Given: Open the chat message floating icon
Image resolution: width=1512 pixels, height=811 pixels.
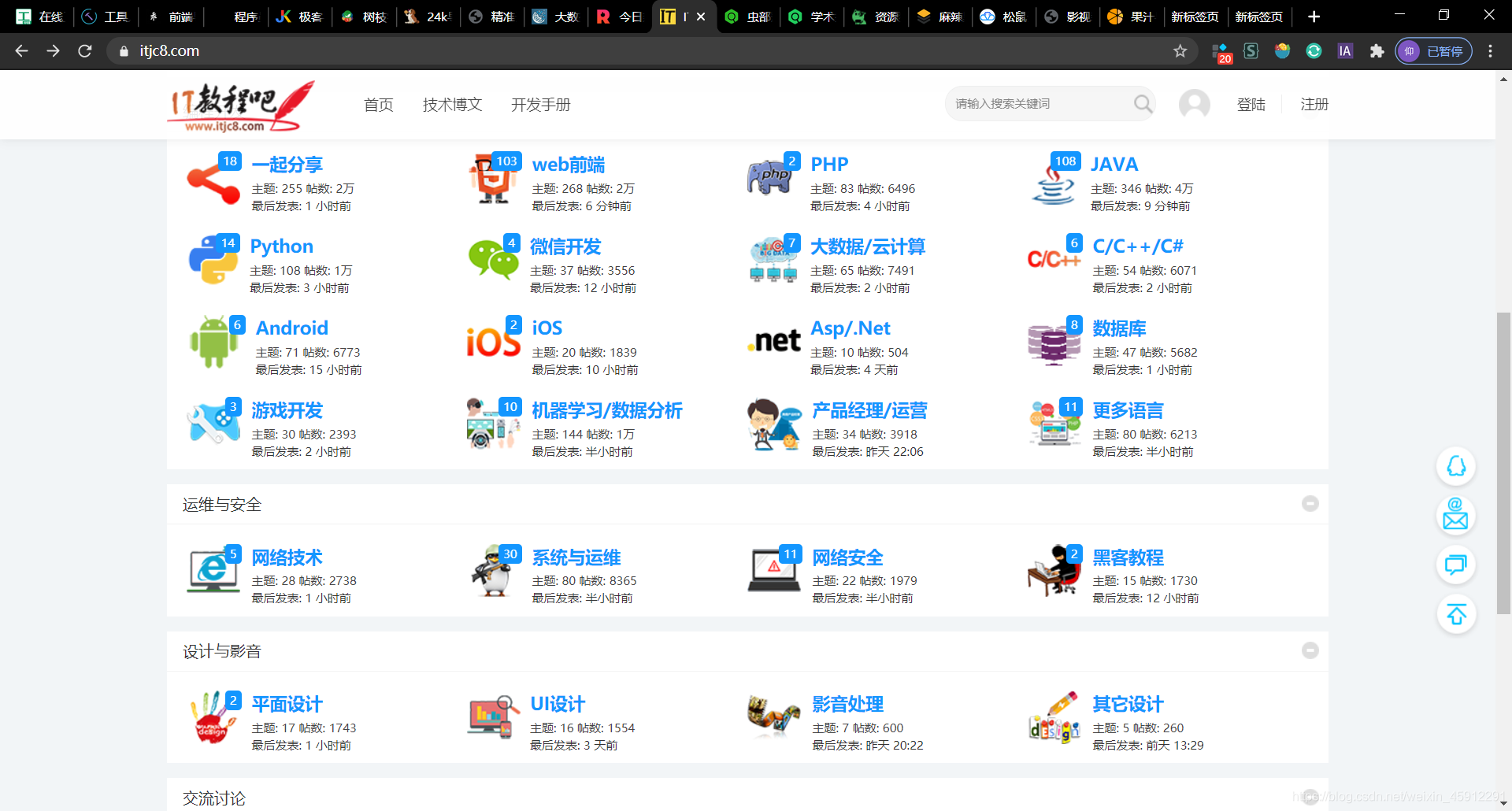Looking at the screenshot, I should [x=1456, y=565].
